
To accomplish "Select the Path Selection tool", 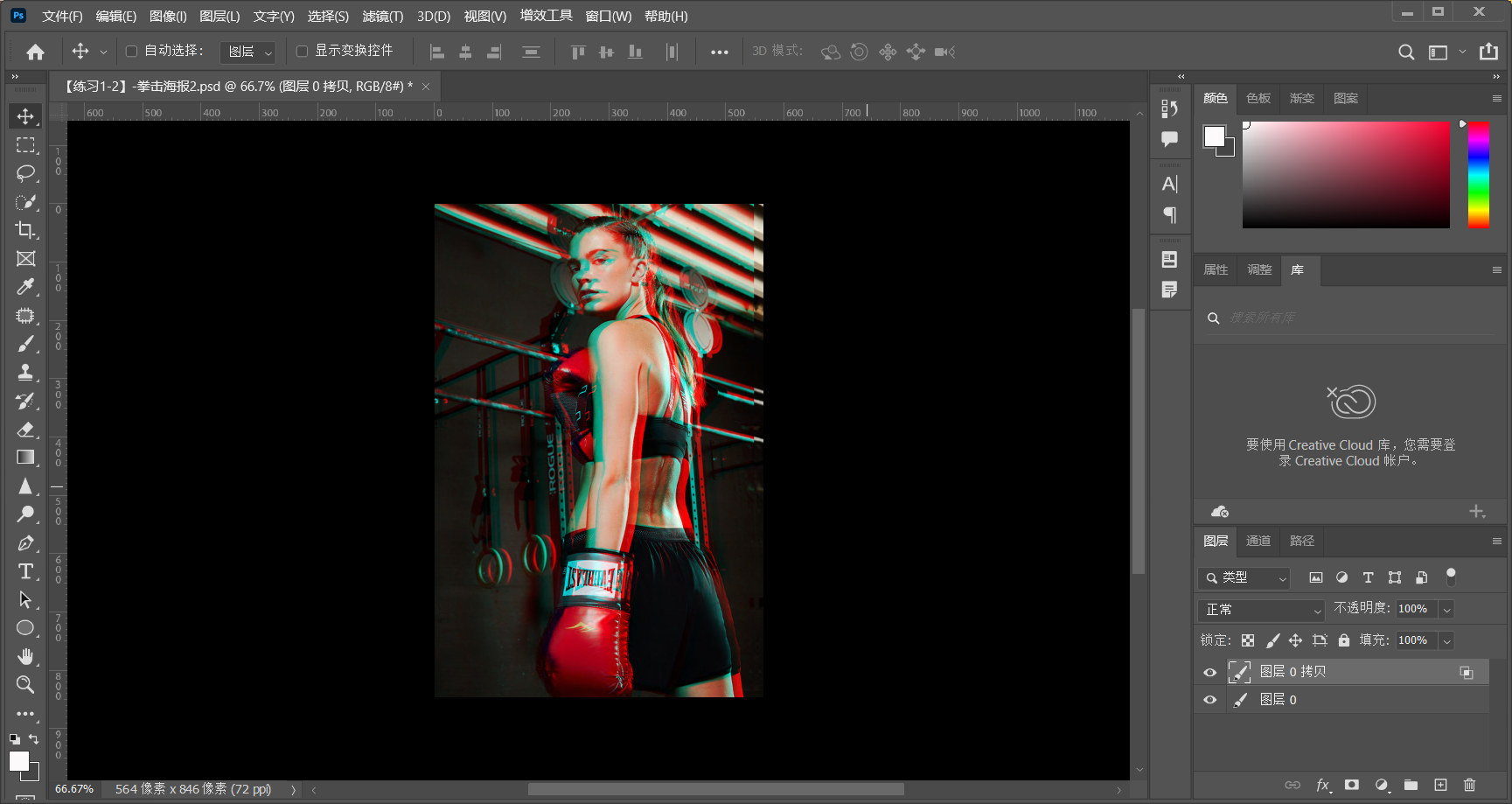I will (25, 600).
